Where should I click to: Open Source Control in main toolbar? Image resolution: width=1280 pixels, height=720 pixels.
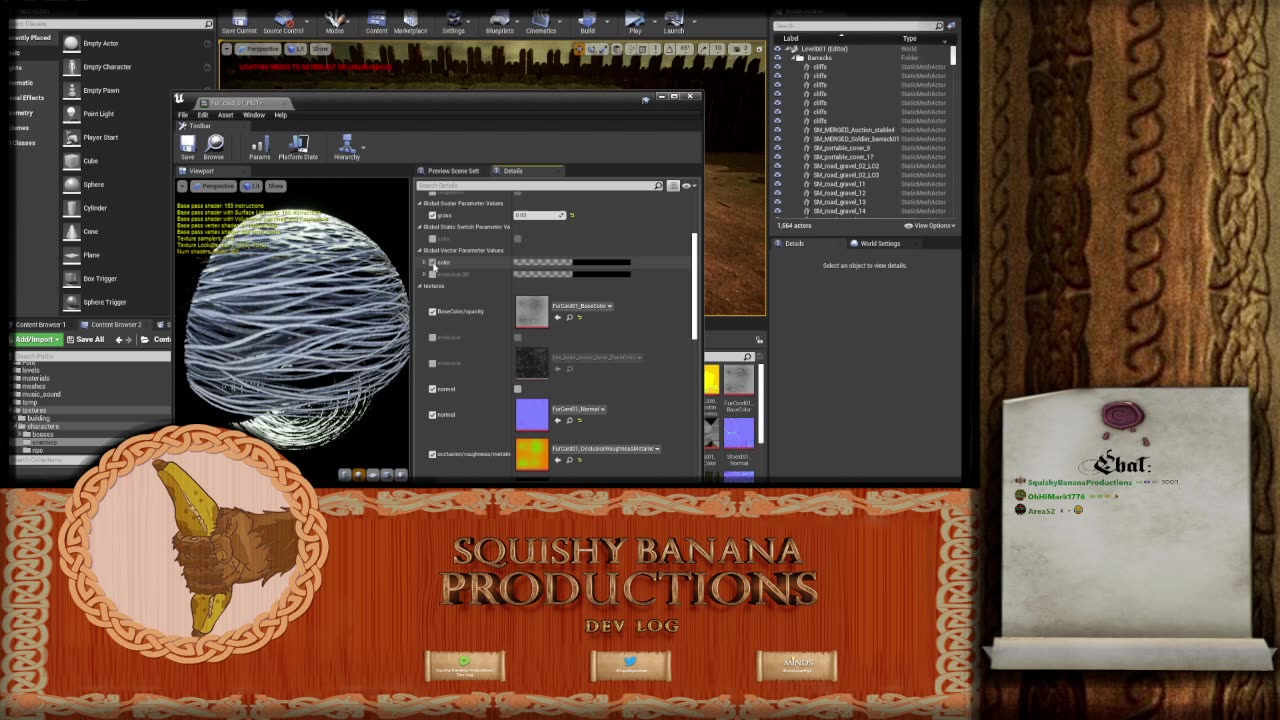[x=283, y=22]
